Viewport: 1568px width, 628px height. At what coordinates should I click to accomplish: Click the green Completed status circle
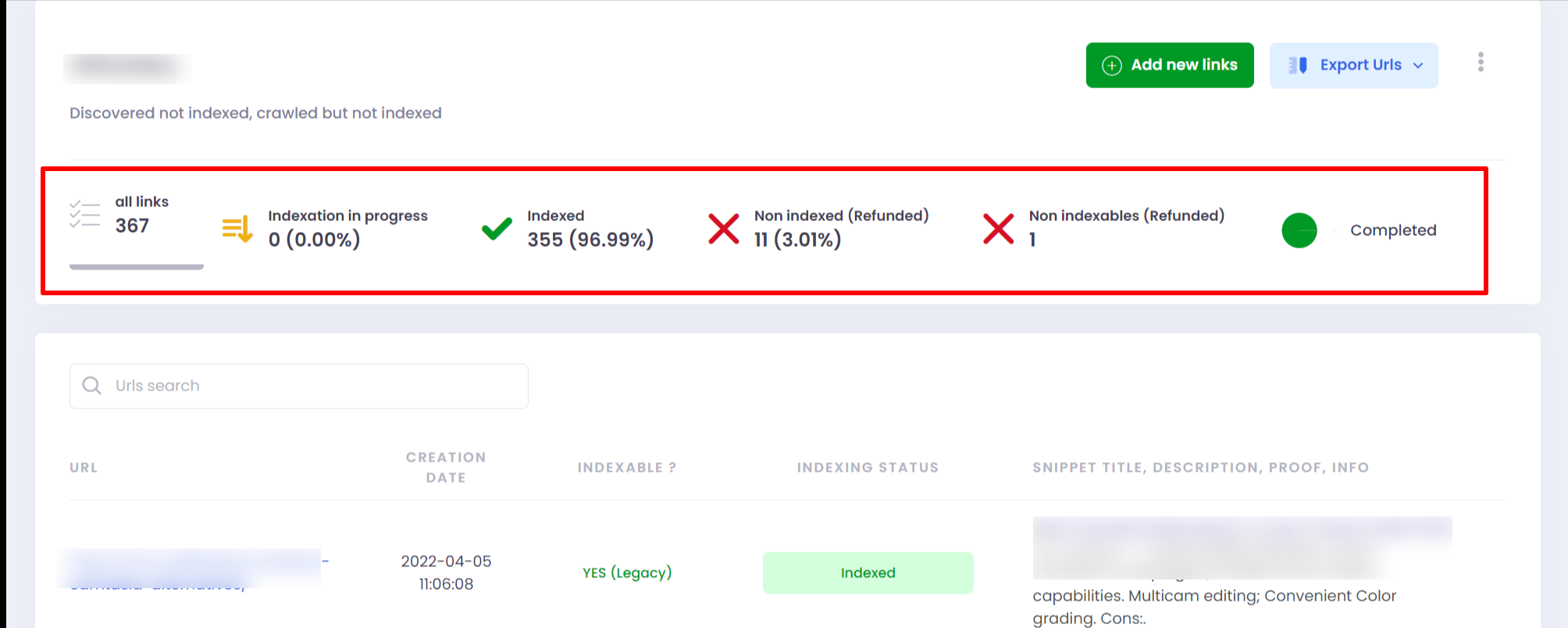pyautogui.click(x=1299, y=230)
